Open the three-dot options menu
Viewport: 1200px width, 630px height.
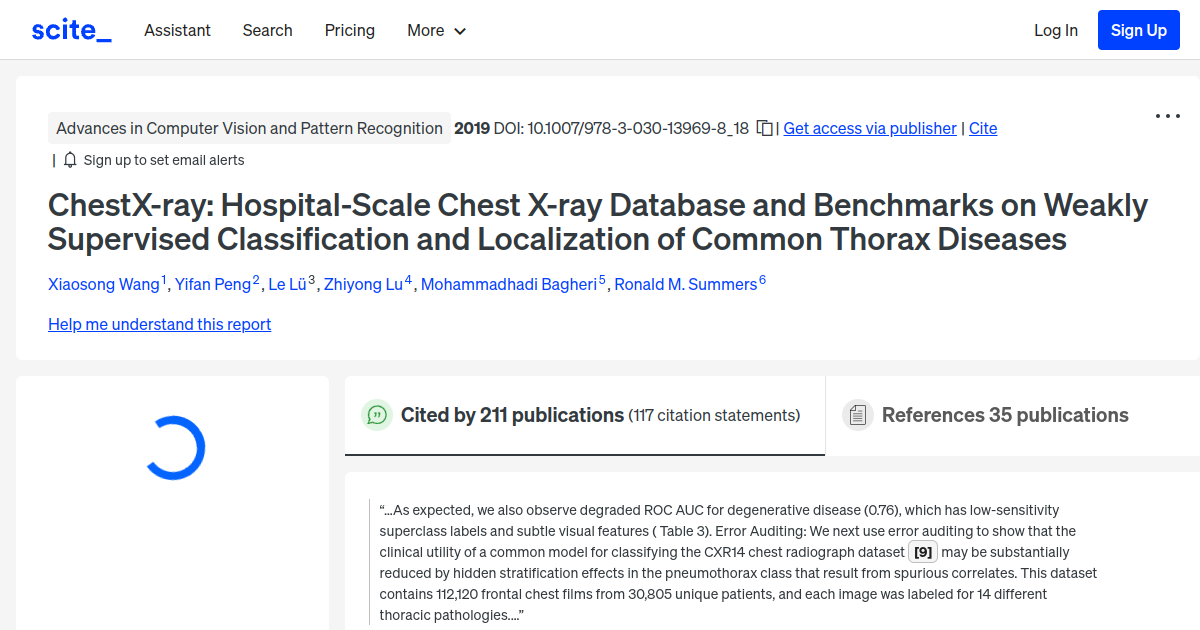(1167, 116)
